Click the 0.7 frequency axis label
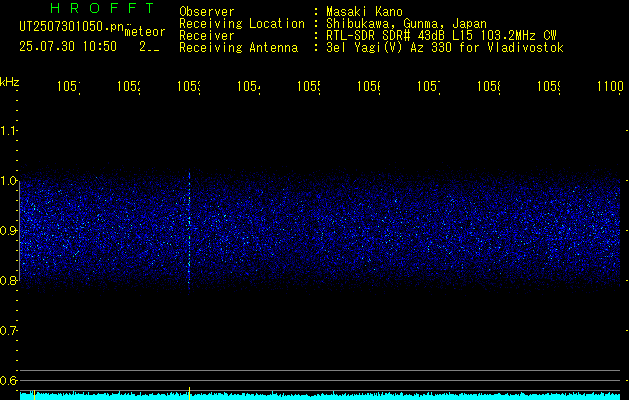This screenshot has width=629, height=400. pos(8,331)
